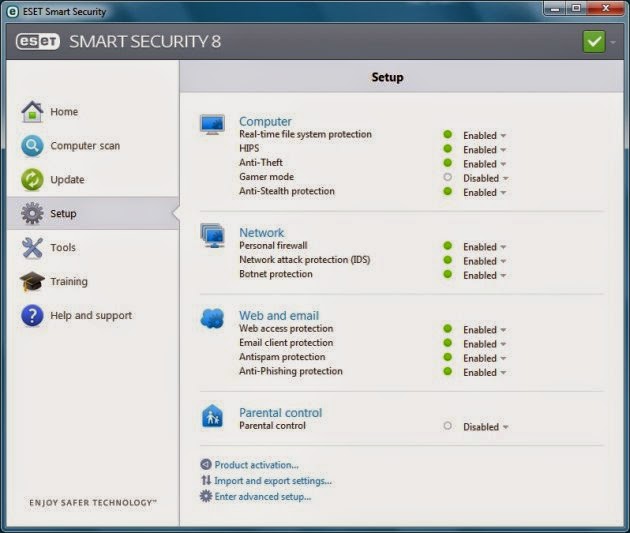This screenshot has height=533, width=630.
Task: Click the Gamer mode label
Action: 266,177
